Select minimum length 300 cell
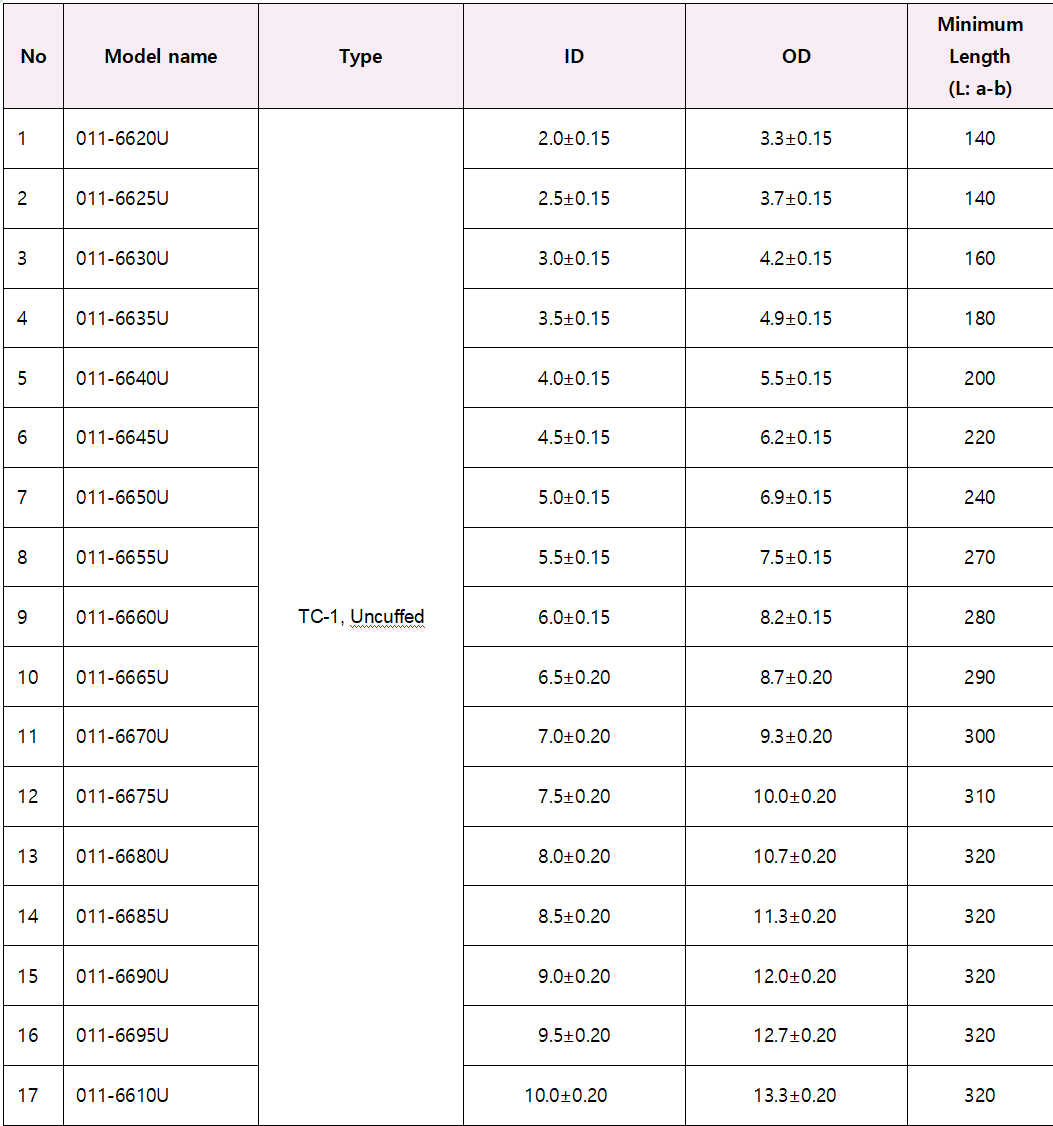 click(979, 736)
